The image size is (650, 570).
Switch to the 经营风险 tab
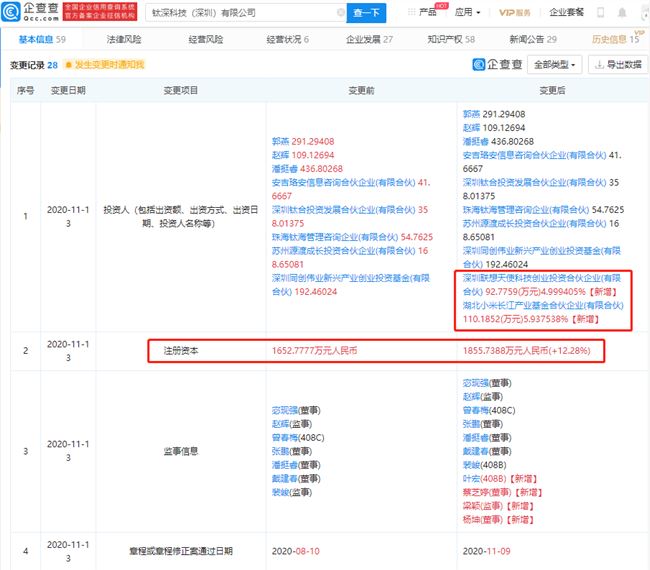206,39
